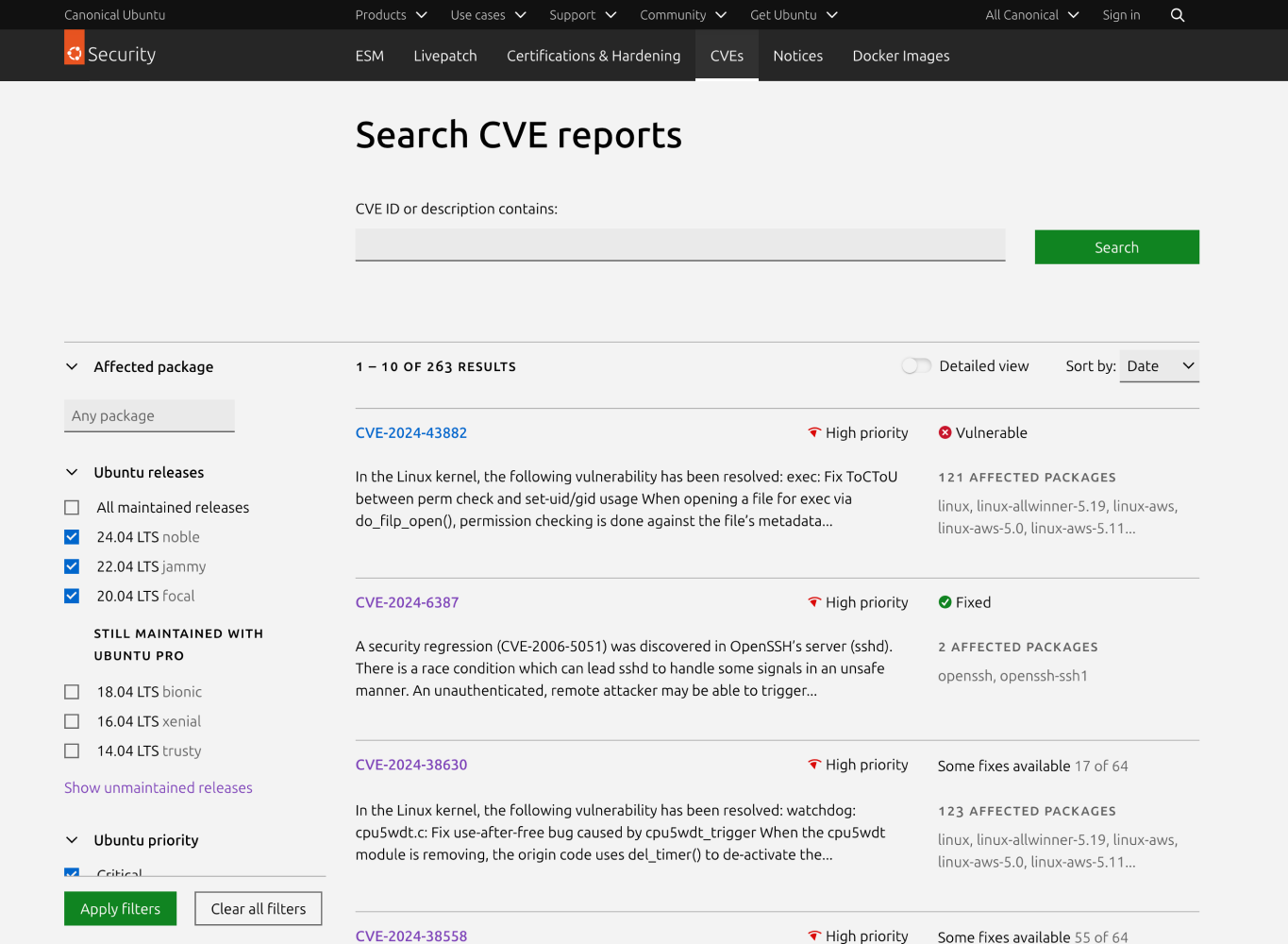Click the Search CVE reports heading

click(x=518, y=135)
